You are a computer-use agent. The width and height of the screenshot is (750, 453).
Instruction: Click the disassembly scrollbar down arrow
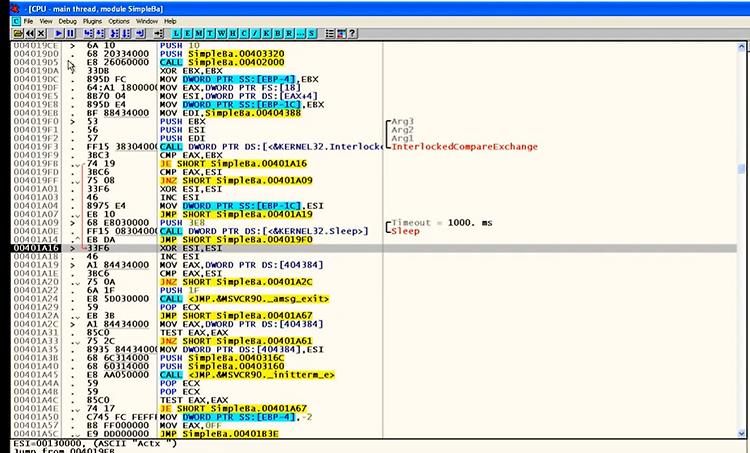click(x=742, y=433)
